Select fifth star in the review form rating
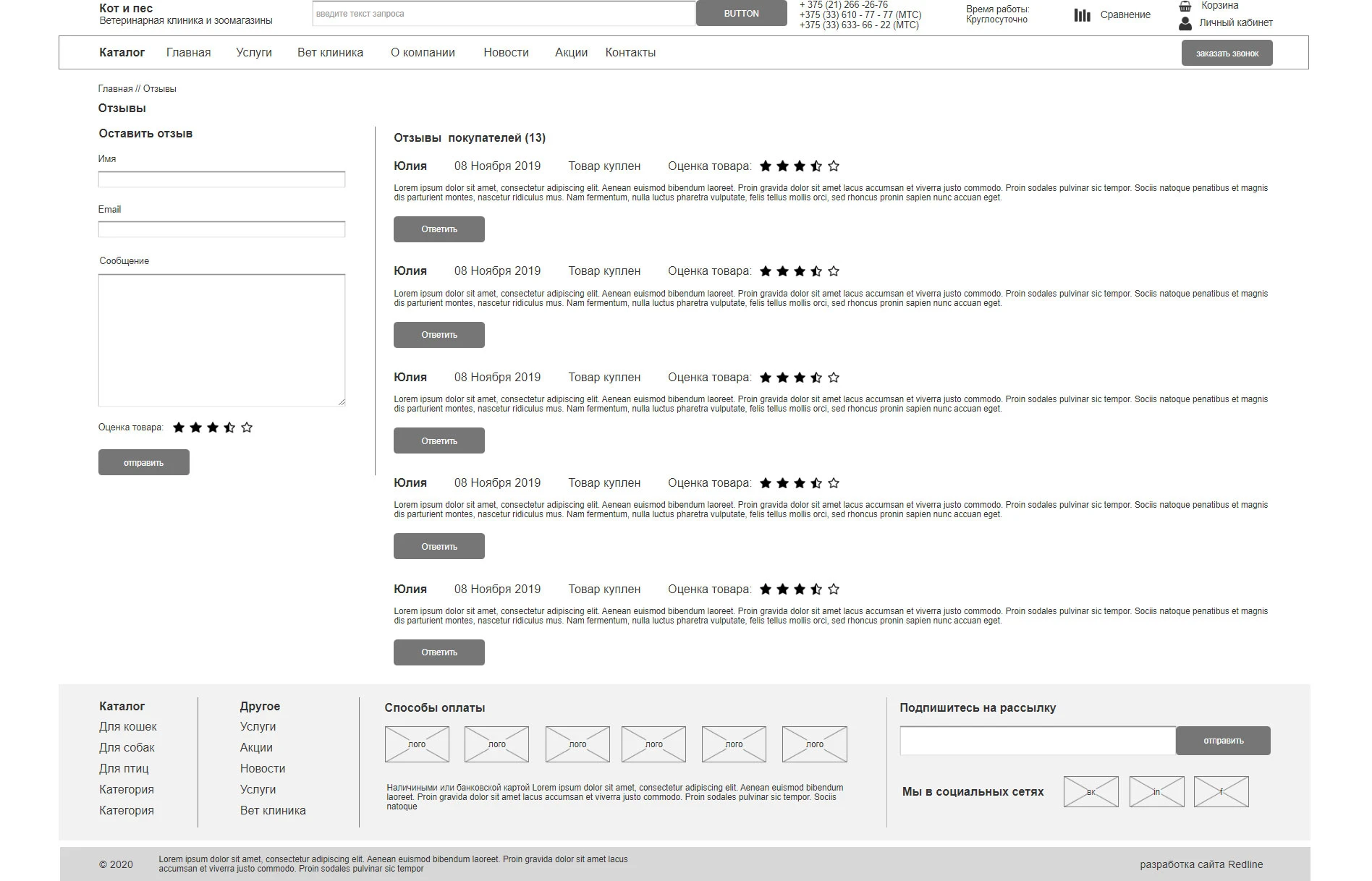This screenshot has height=881, width=1372. tap(247, 427)
